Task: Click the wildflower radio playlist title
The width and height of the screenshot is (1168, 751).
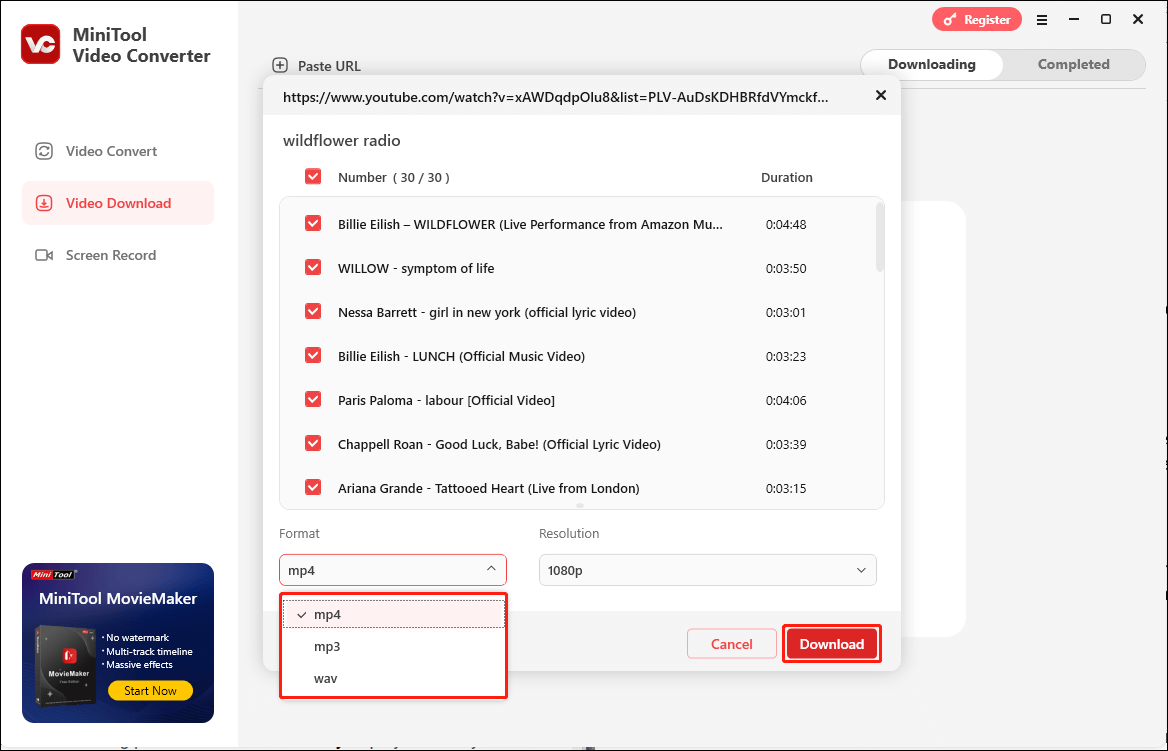Action: point(342,141)
